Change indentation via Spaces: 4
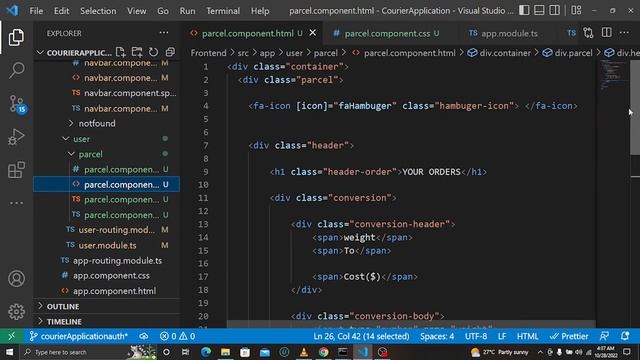 click(x=437, y=336)
